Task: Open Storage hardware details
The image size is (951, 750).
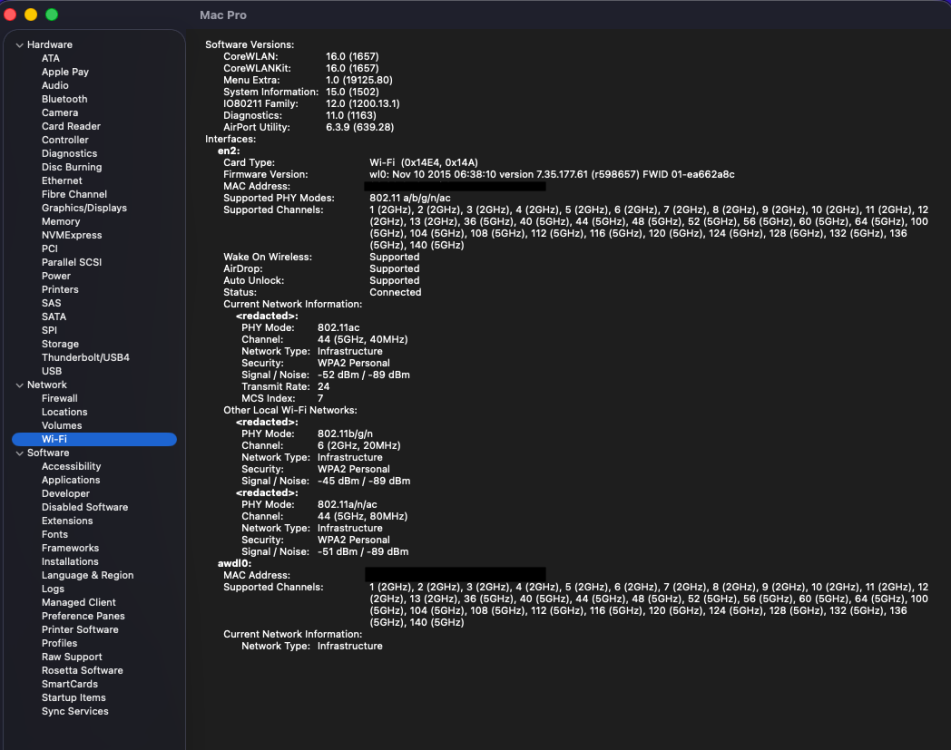Action: click(x=60, y=344)
